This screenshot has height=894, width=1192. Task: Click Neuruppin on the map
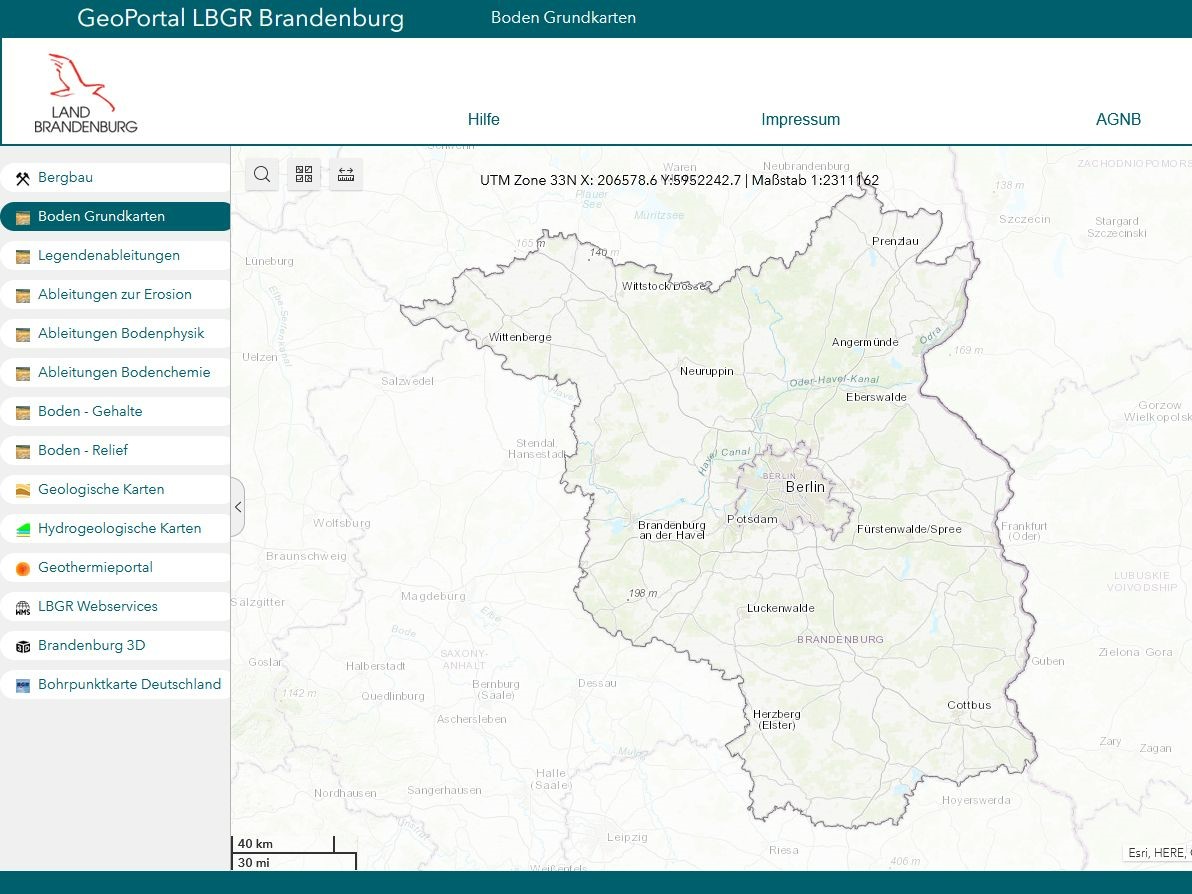(x=706, y=371)
